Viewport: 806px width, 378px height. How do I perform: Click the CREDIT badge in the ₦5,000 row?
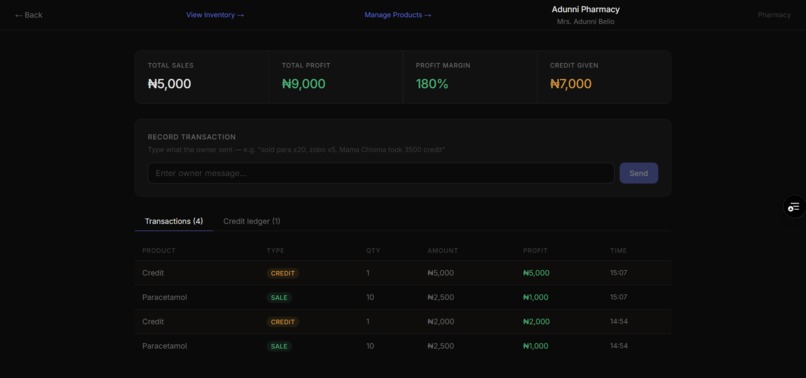(x=283, y=273)
